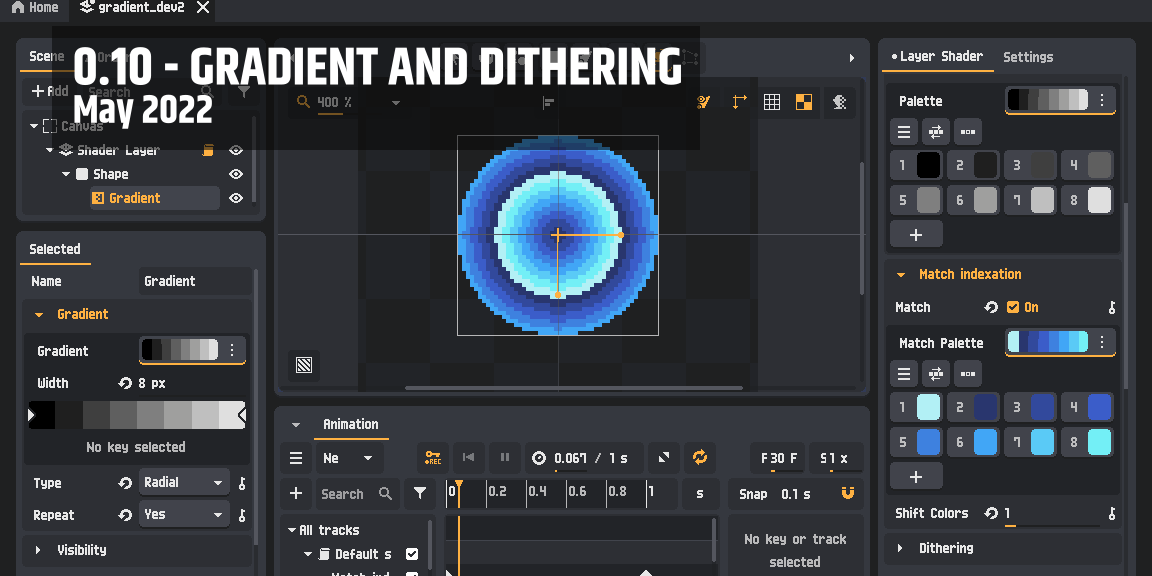Toggle the Match On checkbox
The image size is (1152, 576).
tap(1013, 307)
